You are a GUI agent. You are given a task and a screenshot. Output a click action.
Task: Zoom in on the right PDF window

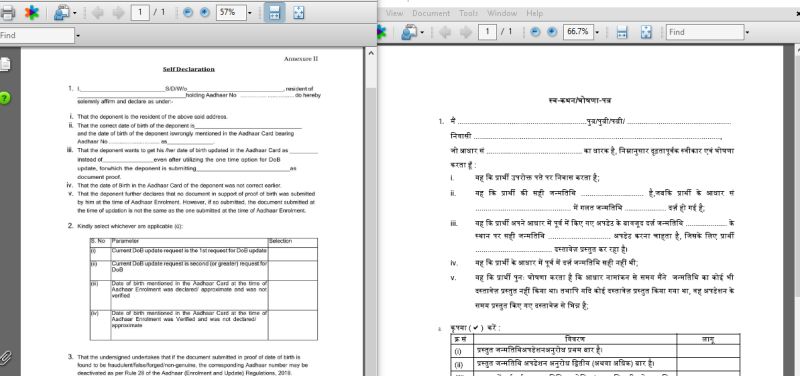(x=552, y=32)
